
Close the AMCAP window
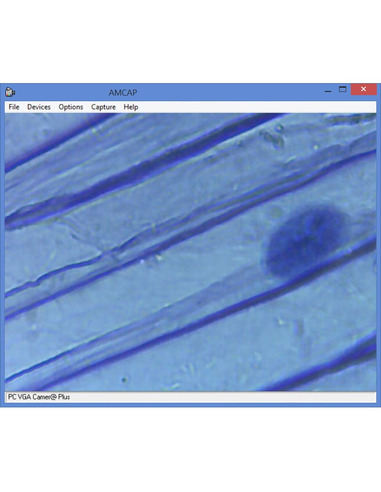tap(363, 89)
